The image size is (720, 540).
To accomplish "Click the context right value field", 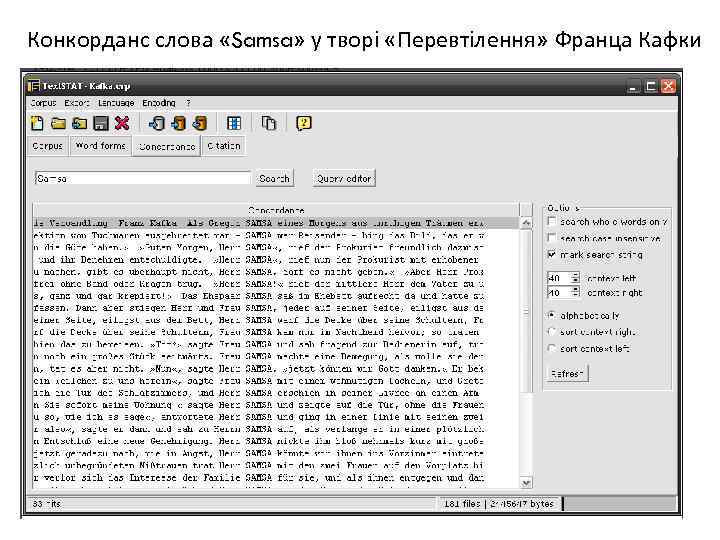I will pyautogui.click(x=559, y=292).
